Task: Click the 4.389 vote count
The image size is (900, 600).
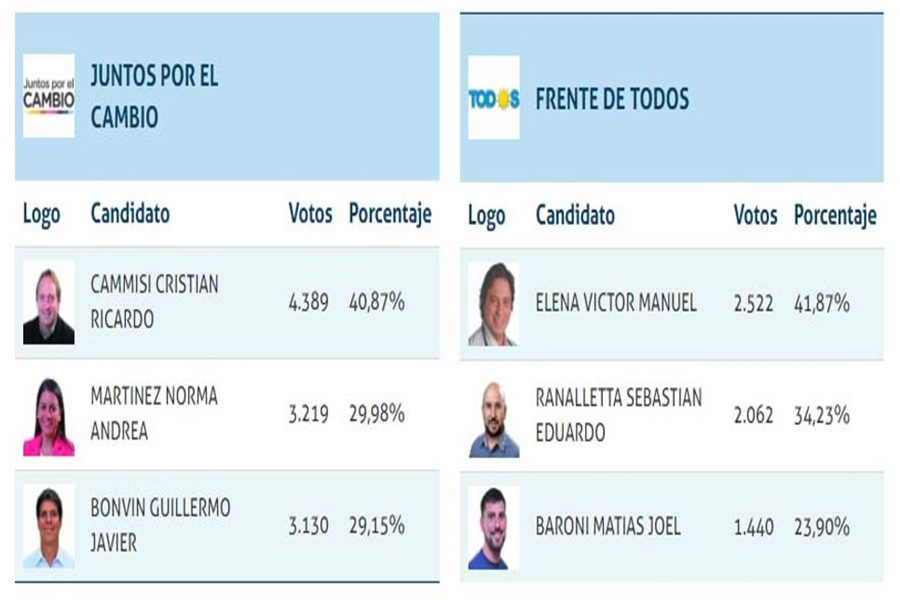Action: [308, 302]
